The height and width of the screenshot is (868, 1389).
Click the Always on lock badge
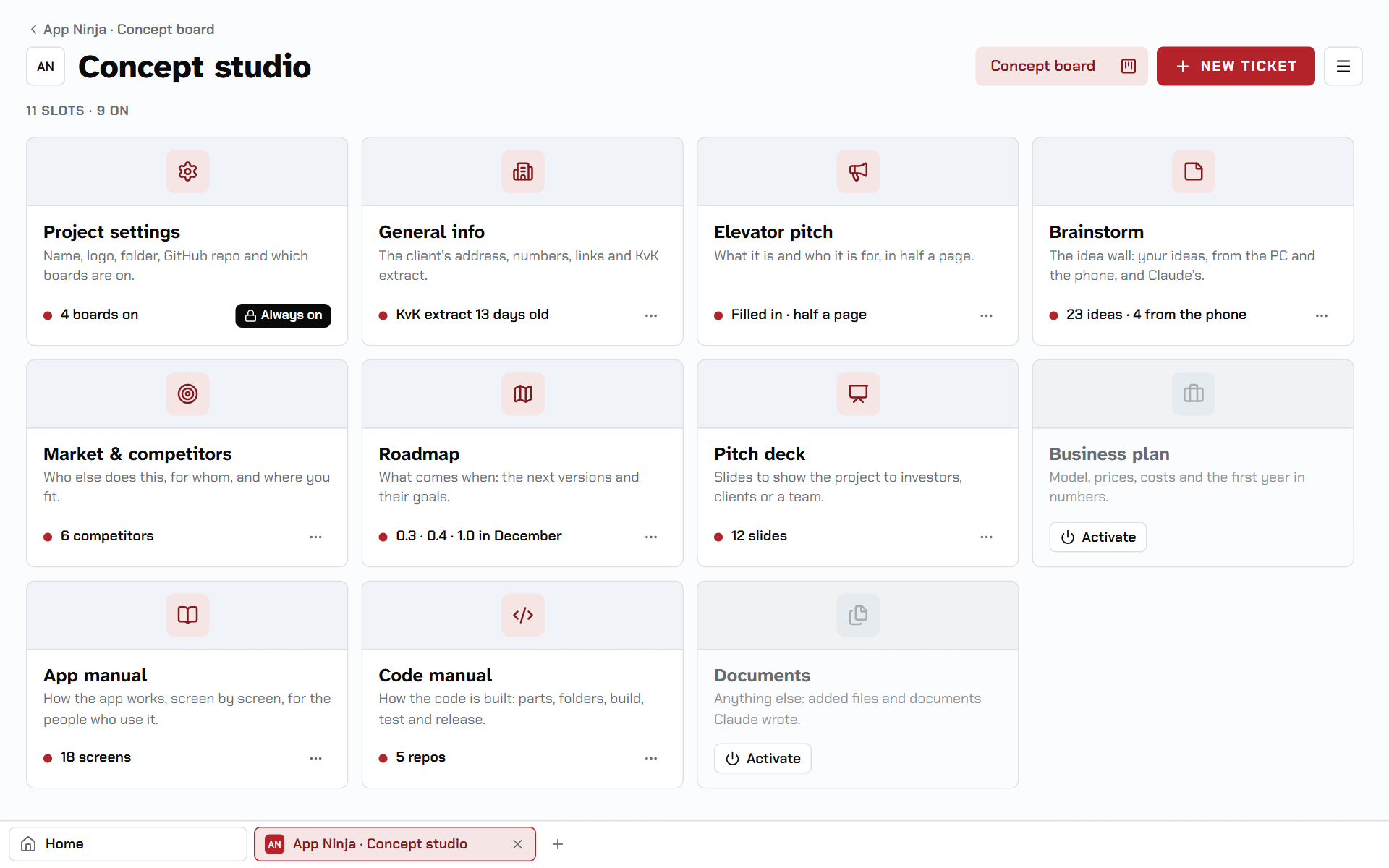[283, 315]
